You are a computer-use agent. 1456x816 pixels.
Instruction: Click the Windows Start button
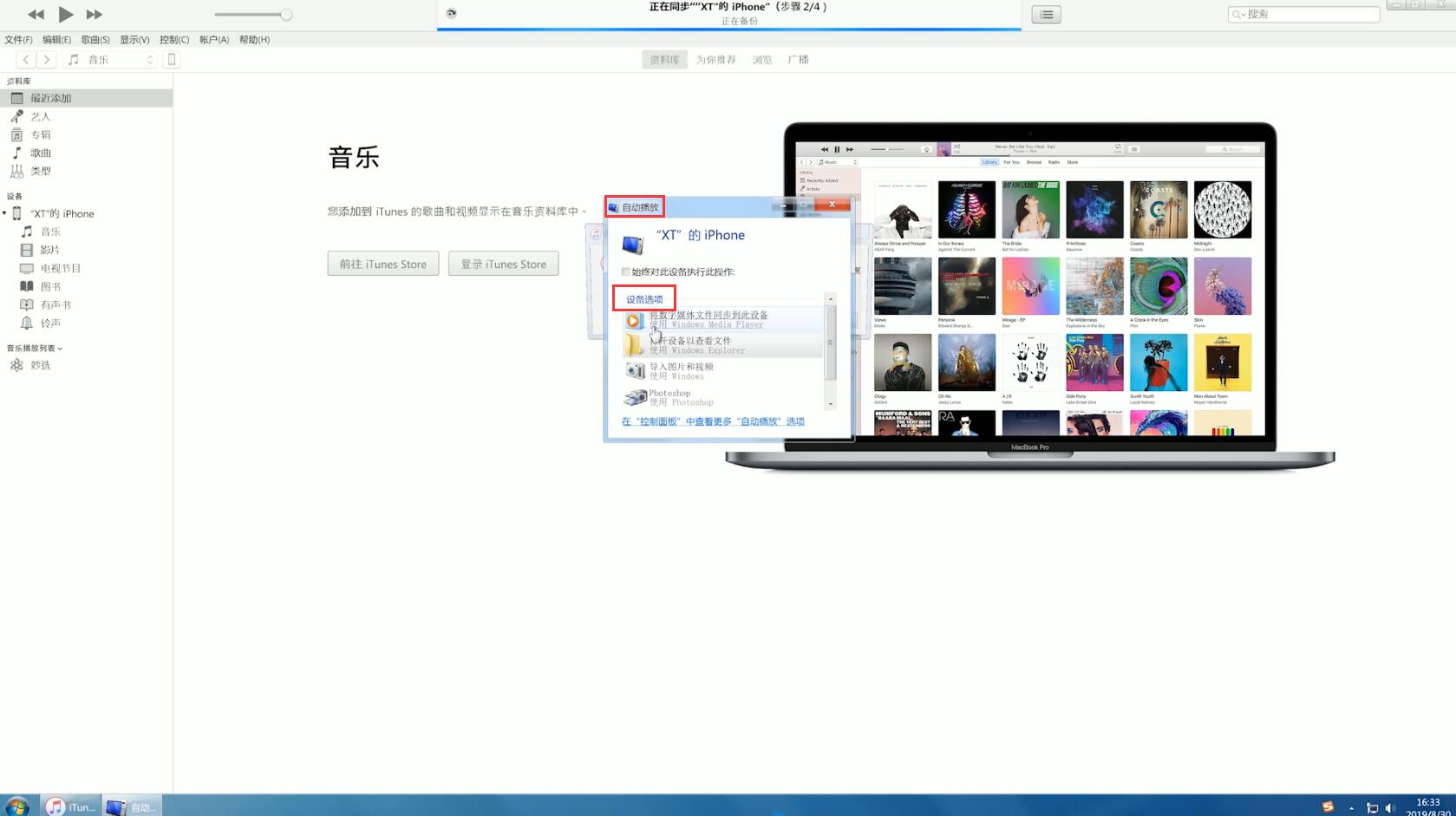coord(16,806)
